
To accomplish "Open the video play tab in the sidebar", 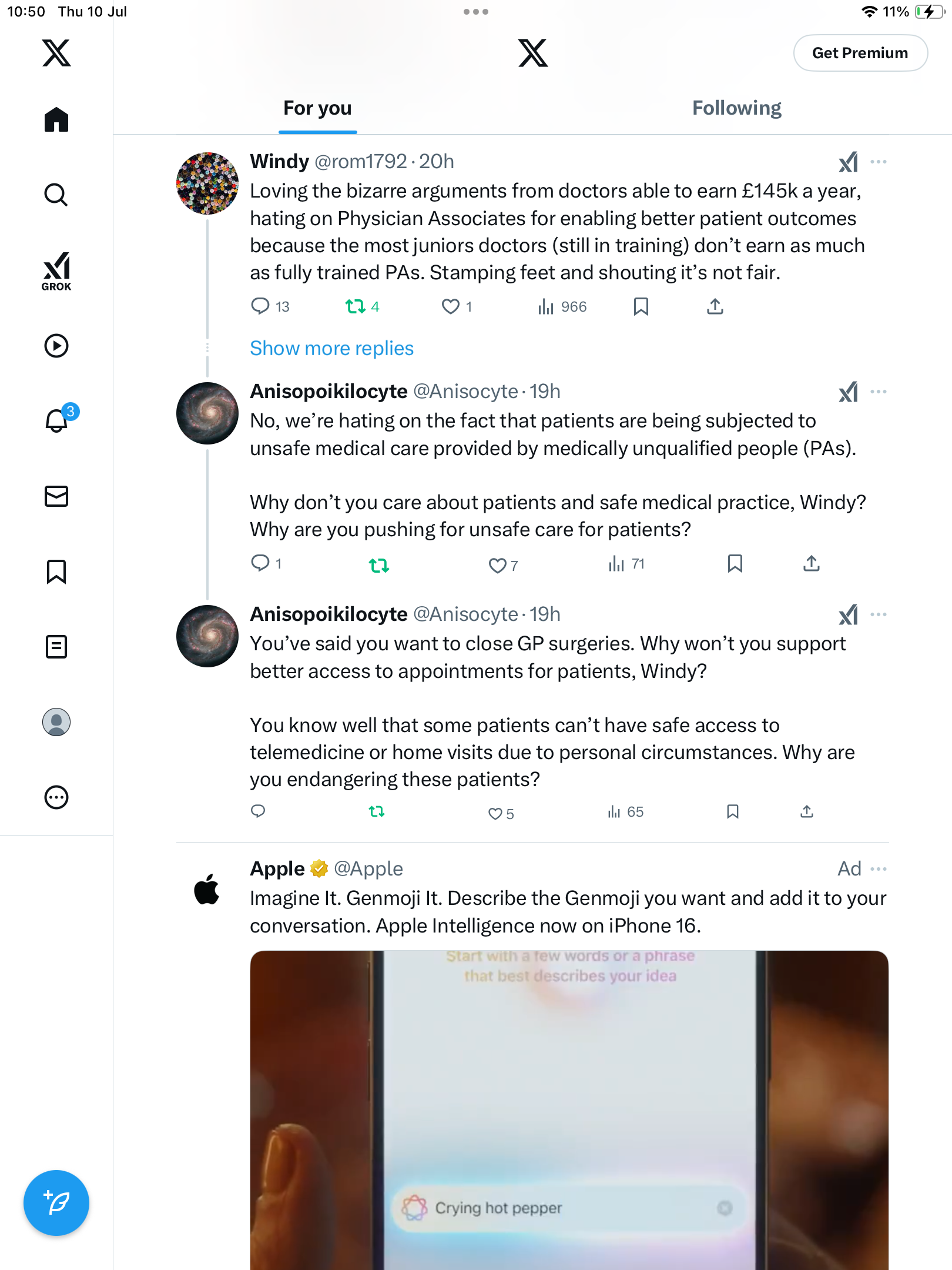I will pyautogui.click(x=56, y=346).
